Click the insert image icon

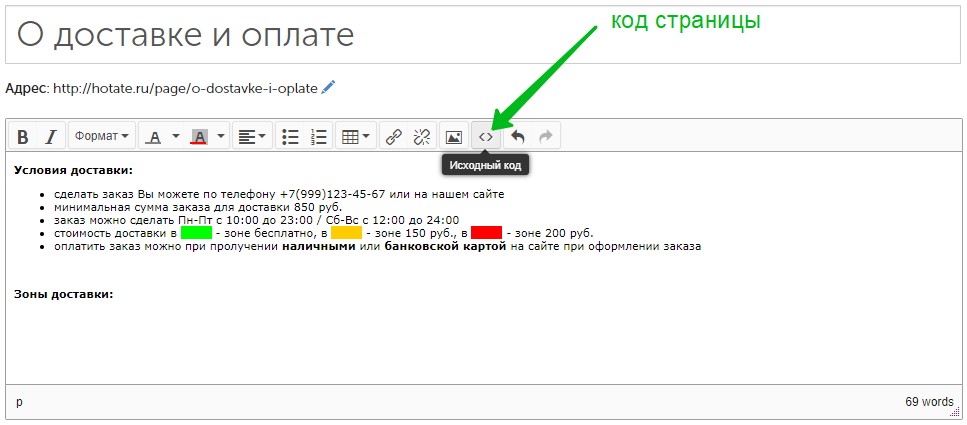454,136
